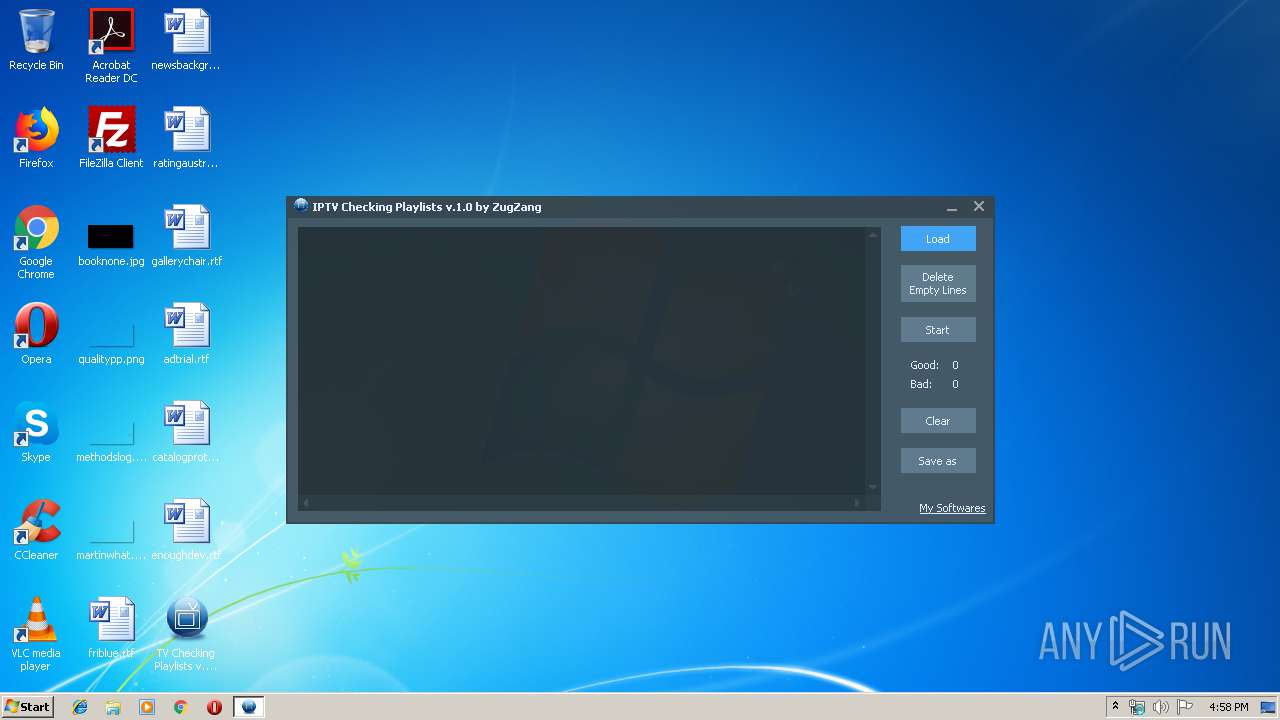The image size is (1280, 720).
Task: Select the friblue.rtf file
Action: click(x=111, y=628)
